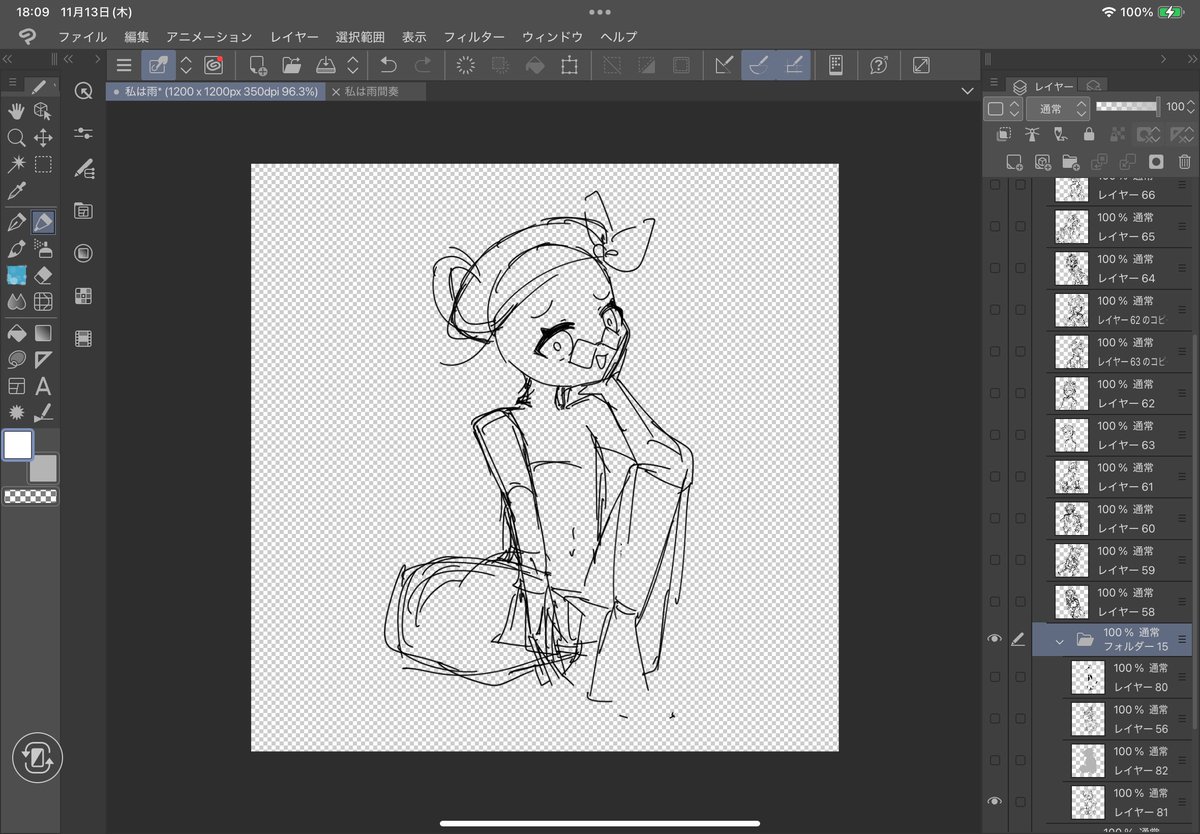Open the ファイル menu

(82, 37)
